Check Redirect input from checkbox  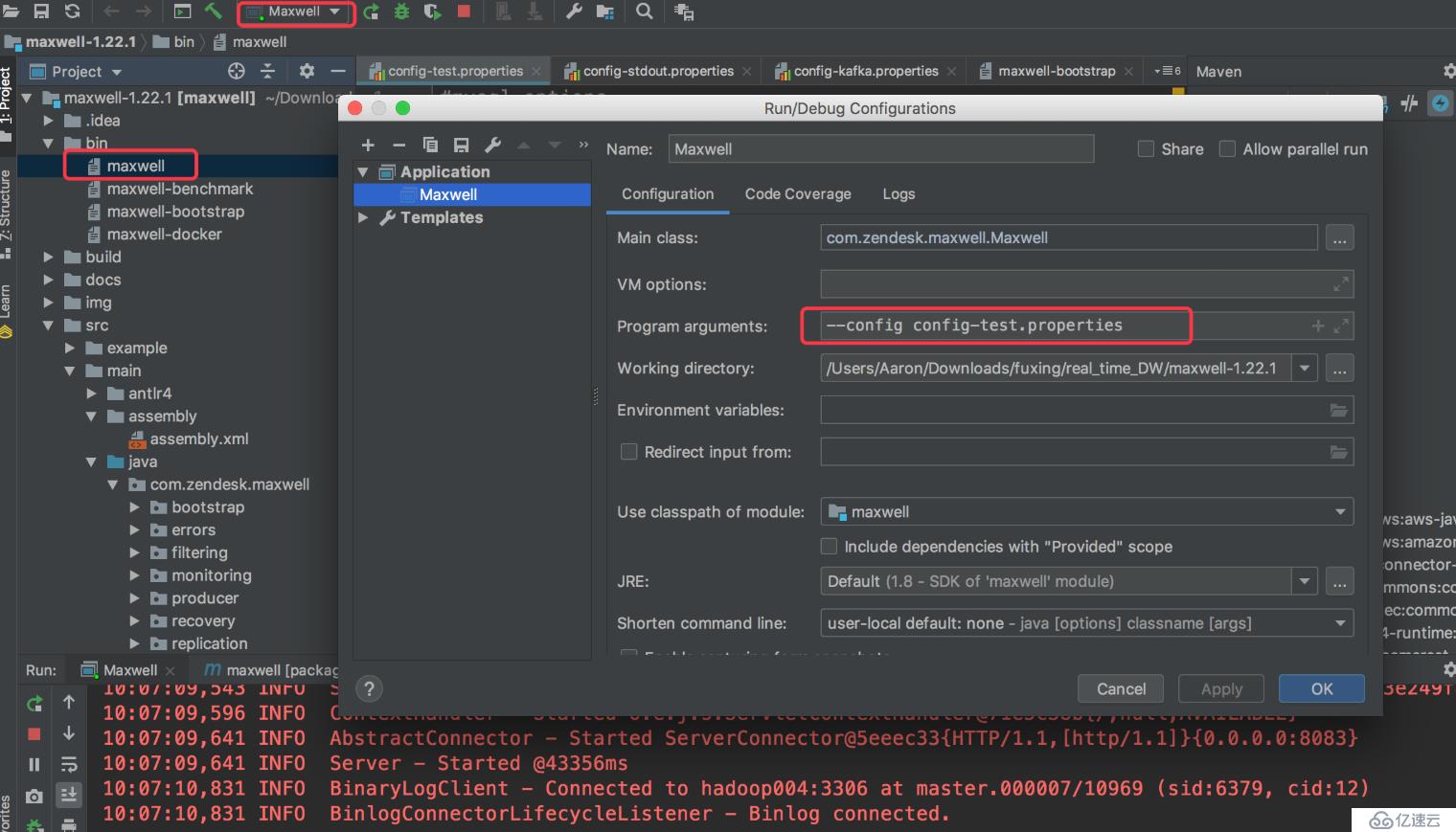tap(629, 451)
